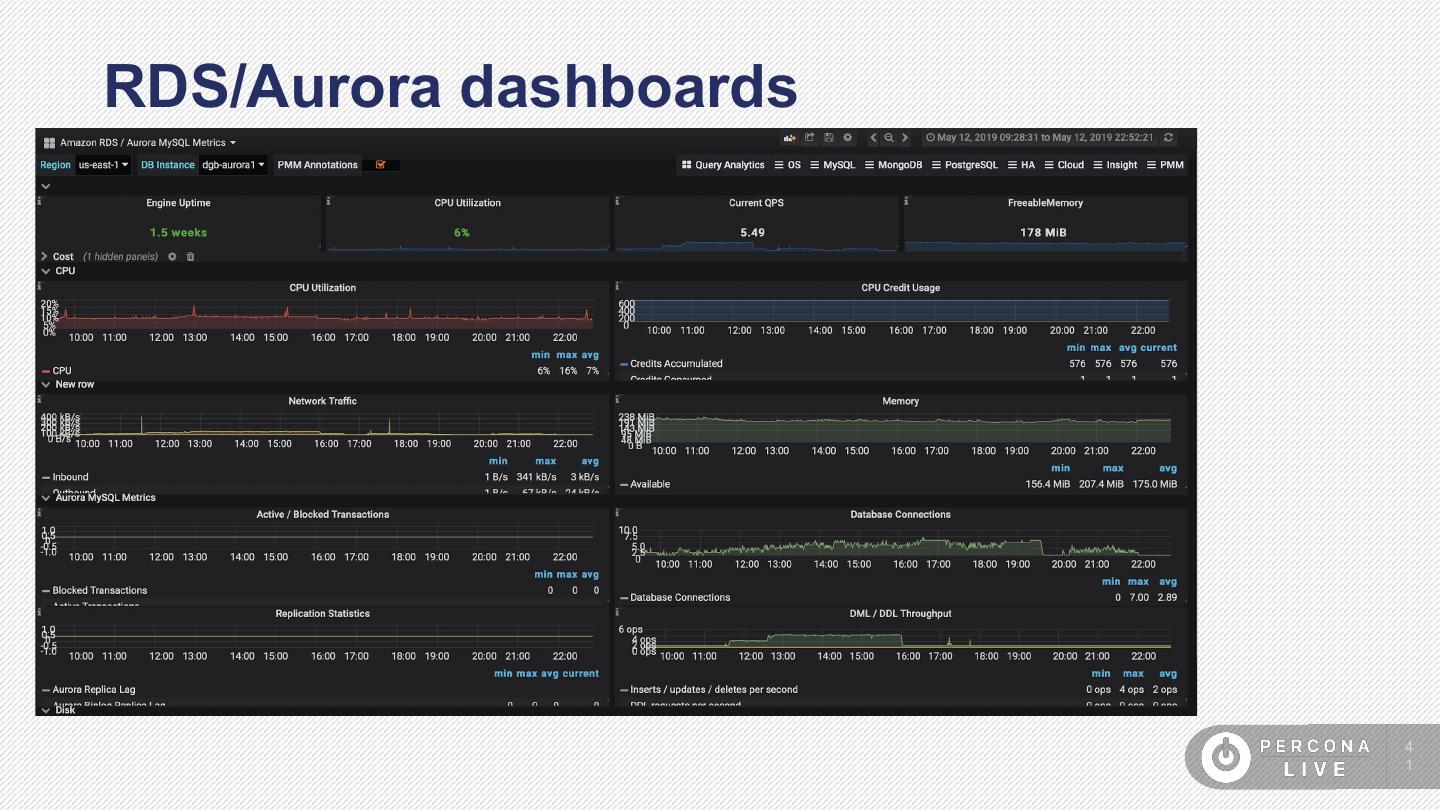Zoom out the time range
Image resolution: width=1440 pixels, height=810 pixels.
click(889, 138)
